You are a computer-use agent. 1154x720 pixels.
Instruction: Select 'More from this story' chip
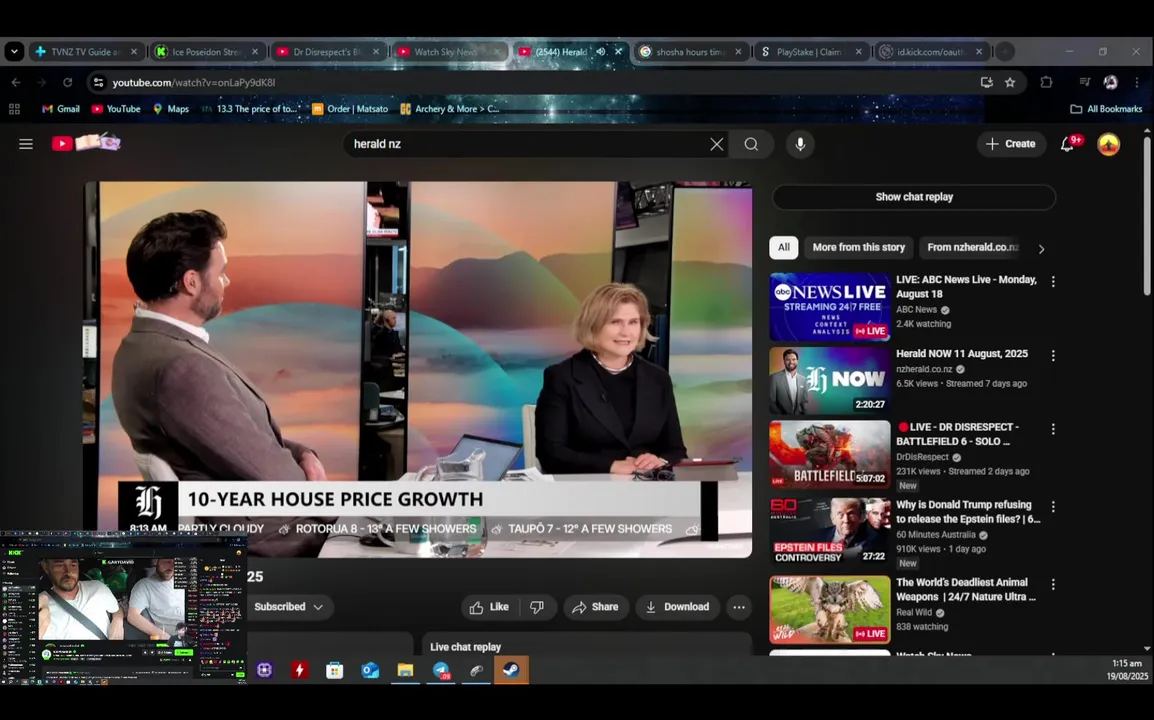(x=858, y=247)
